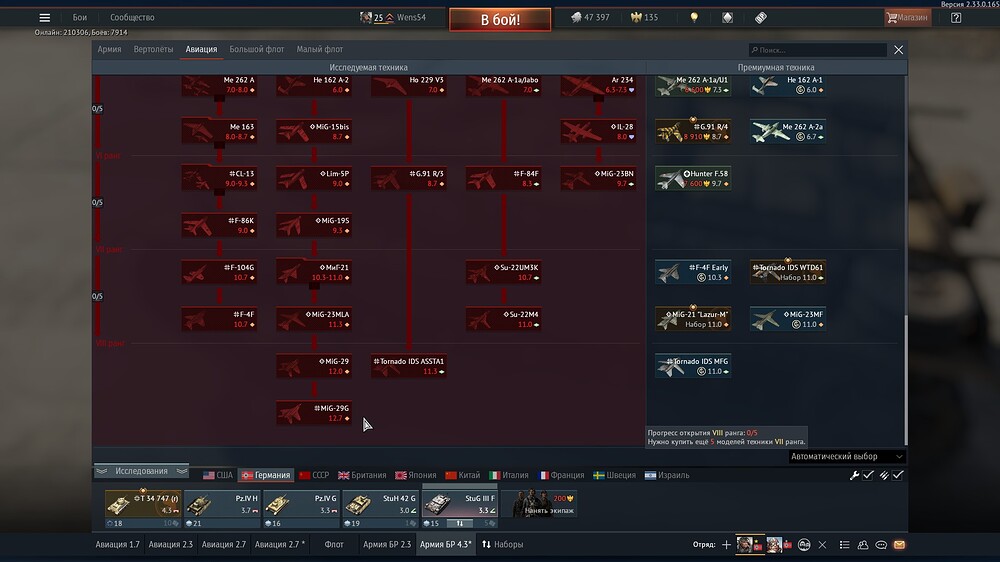1000x562 pixels.
Task: Select the Германия nation flag
Action: click(265, 475)
